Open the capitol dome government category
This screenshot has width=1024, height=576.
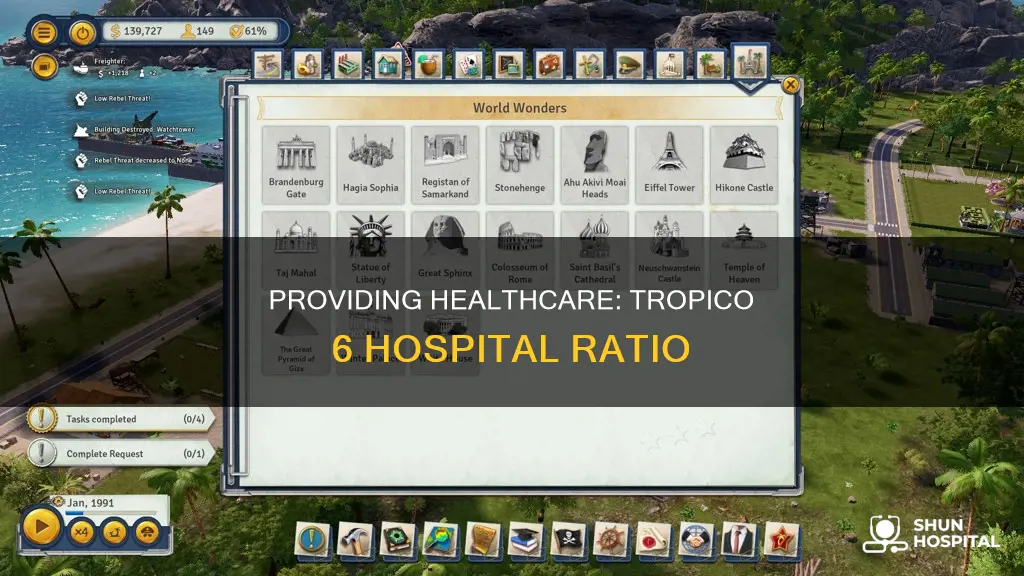tap(670, 65)
